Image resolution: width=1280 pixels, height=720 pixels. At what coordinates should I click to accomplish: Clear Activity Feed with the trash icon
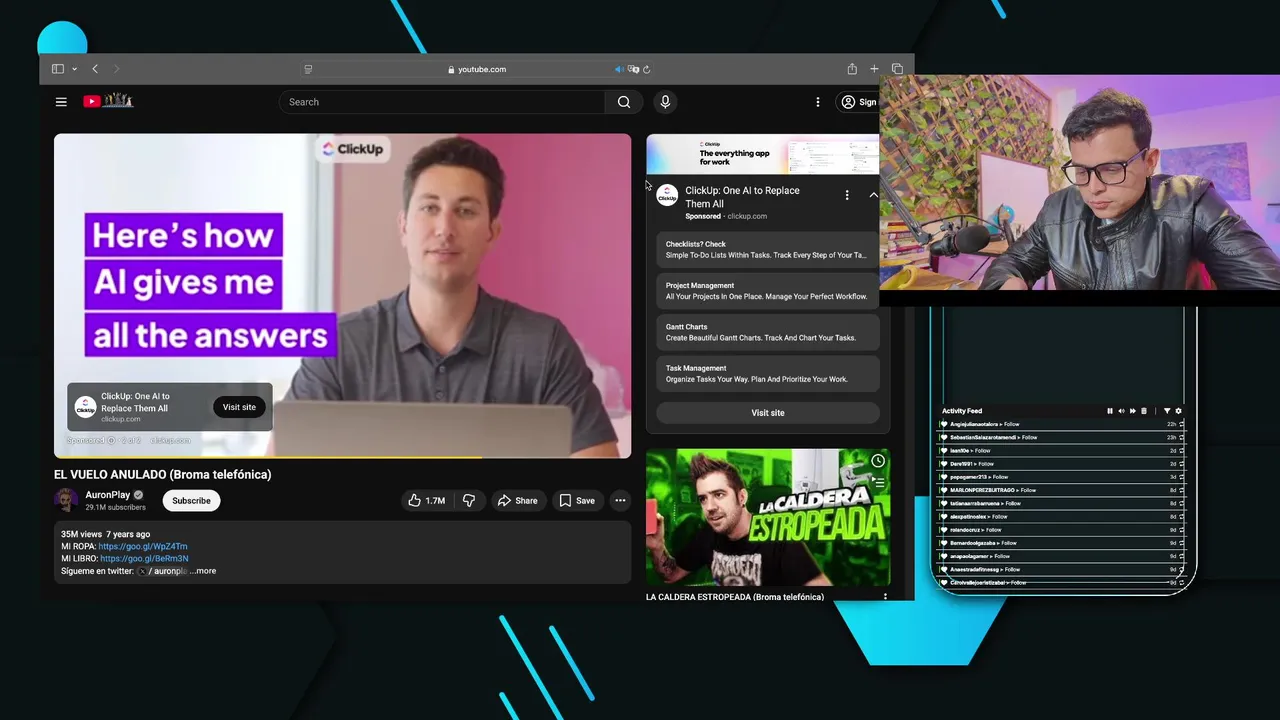(1144, 411)
